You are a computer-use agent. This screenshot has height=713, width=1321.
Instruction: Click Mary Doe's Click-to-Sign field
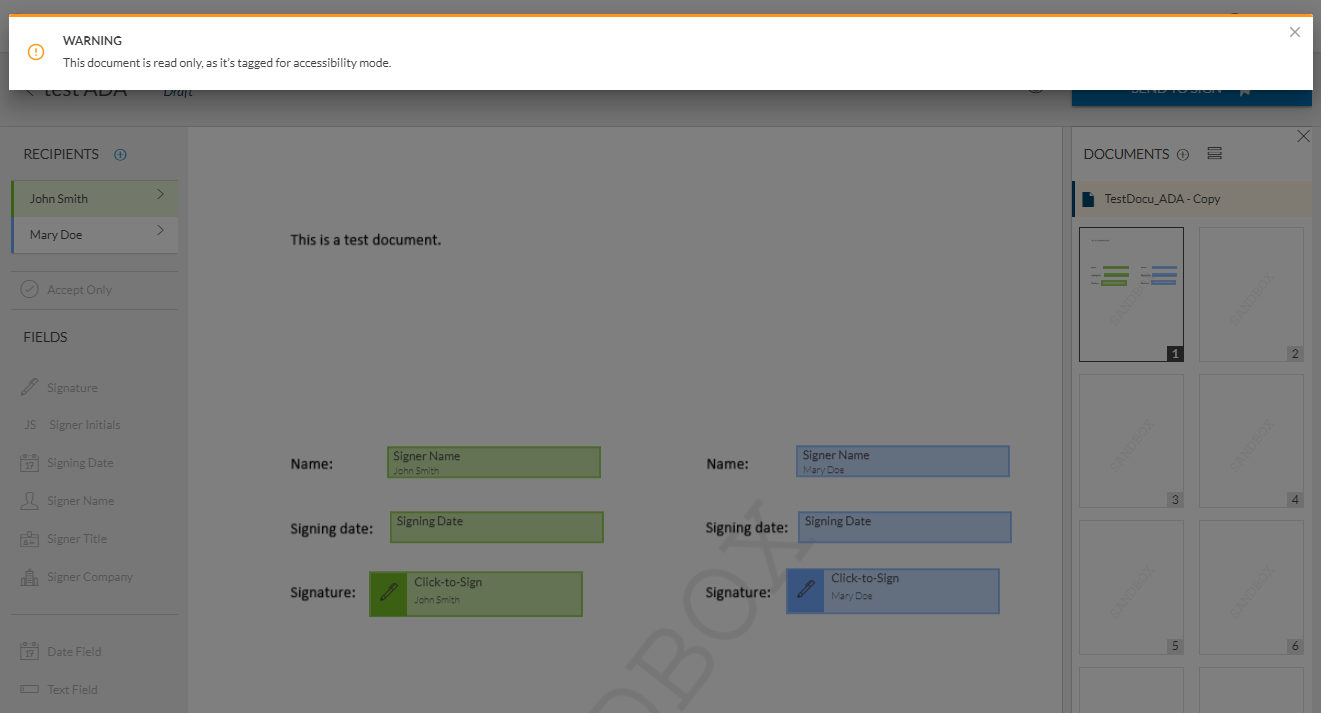[x=893, y=591]
